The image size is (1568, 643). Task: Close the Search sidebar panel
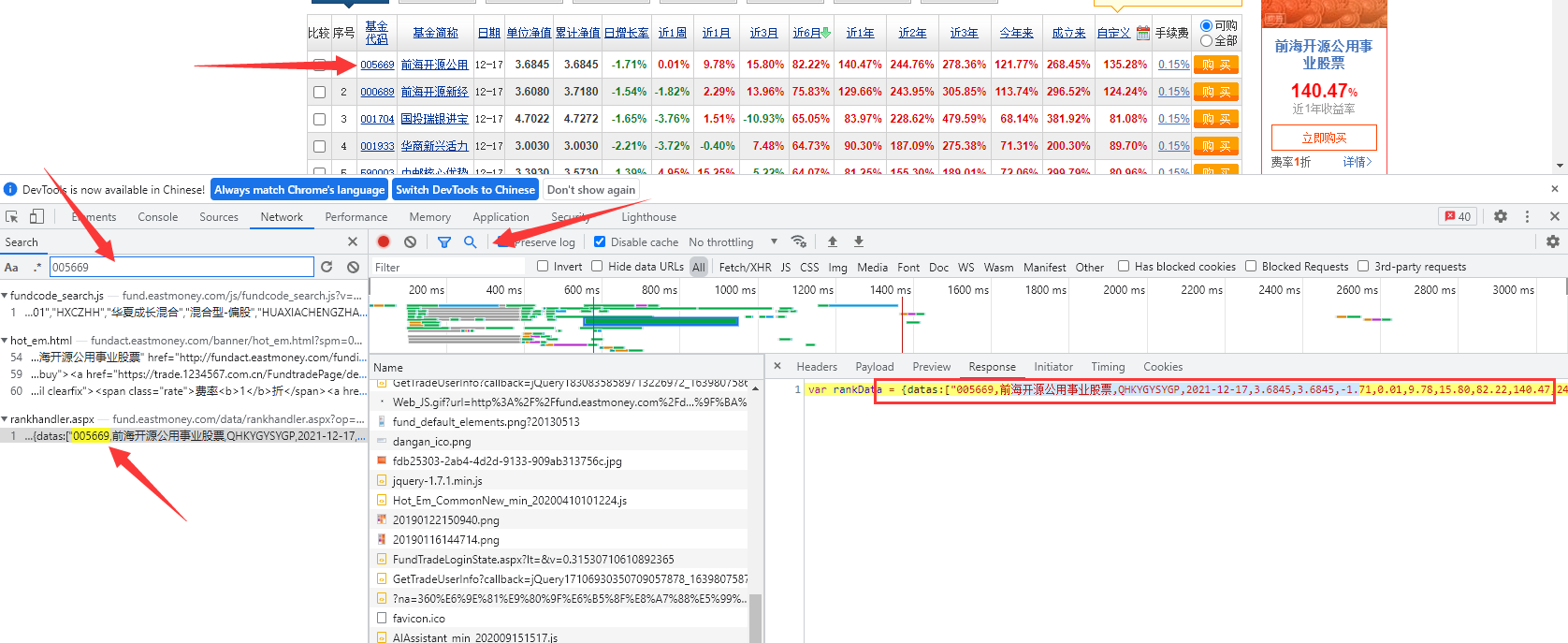coord(353,241)
